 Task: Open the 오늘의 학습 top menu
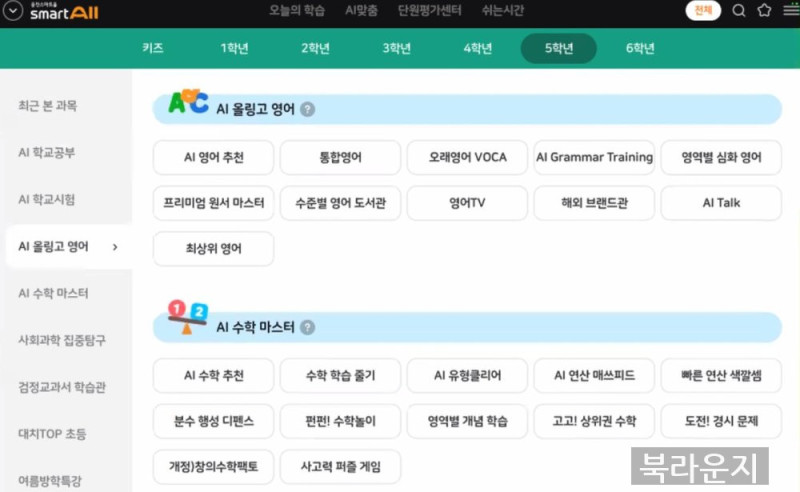pyautogui.click(x=297, y=11)
